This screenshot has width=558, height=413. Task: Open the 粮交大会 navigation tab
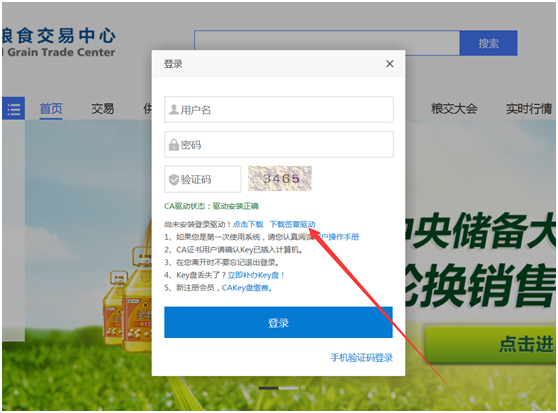(454, 108)
